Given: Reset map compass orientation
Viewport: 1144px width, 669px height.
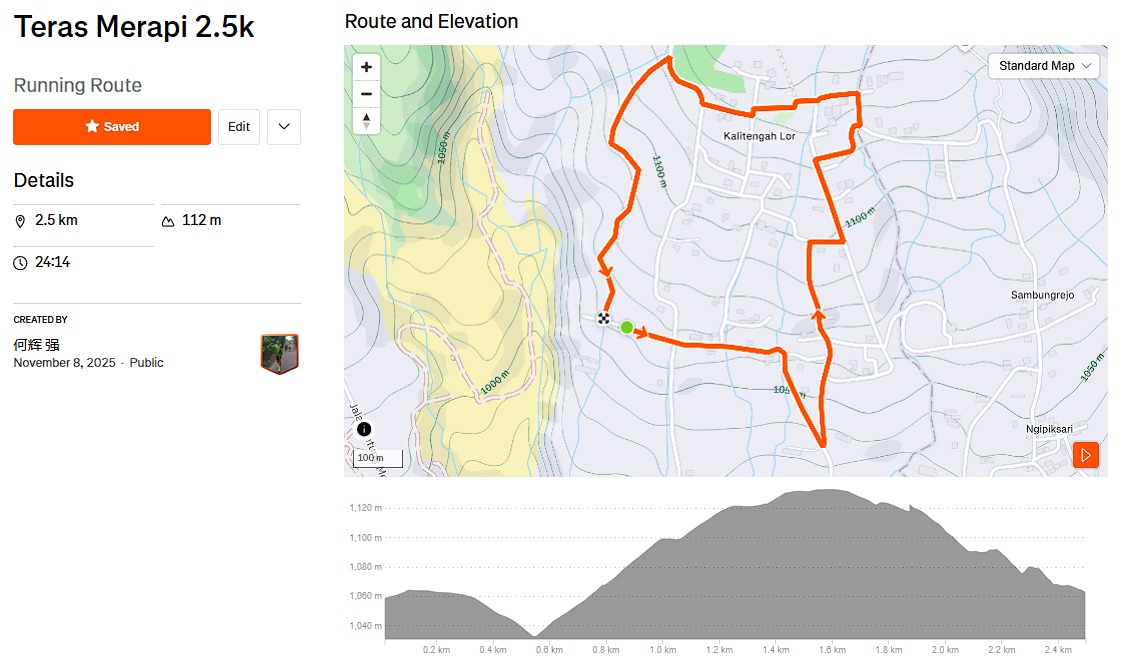Looking at the screenshot, I should point(367,121).
